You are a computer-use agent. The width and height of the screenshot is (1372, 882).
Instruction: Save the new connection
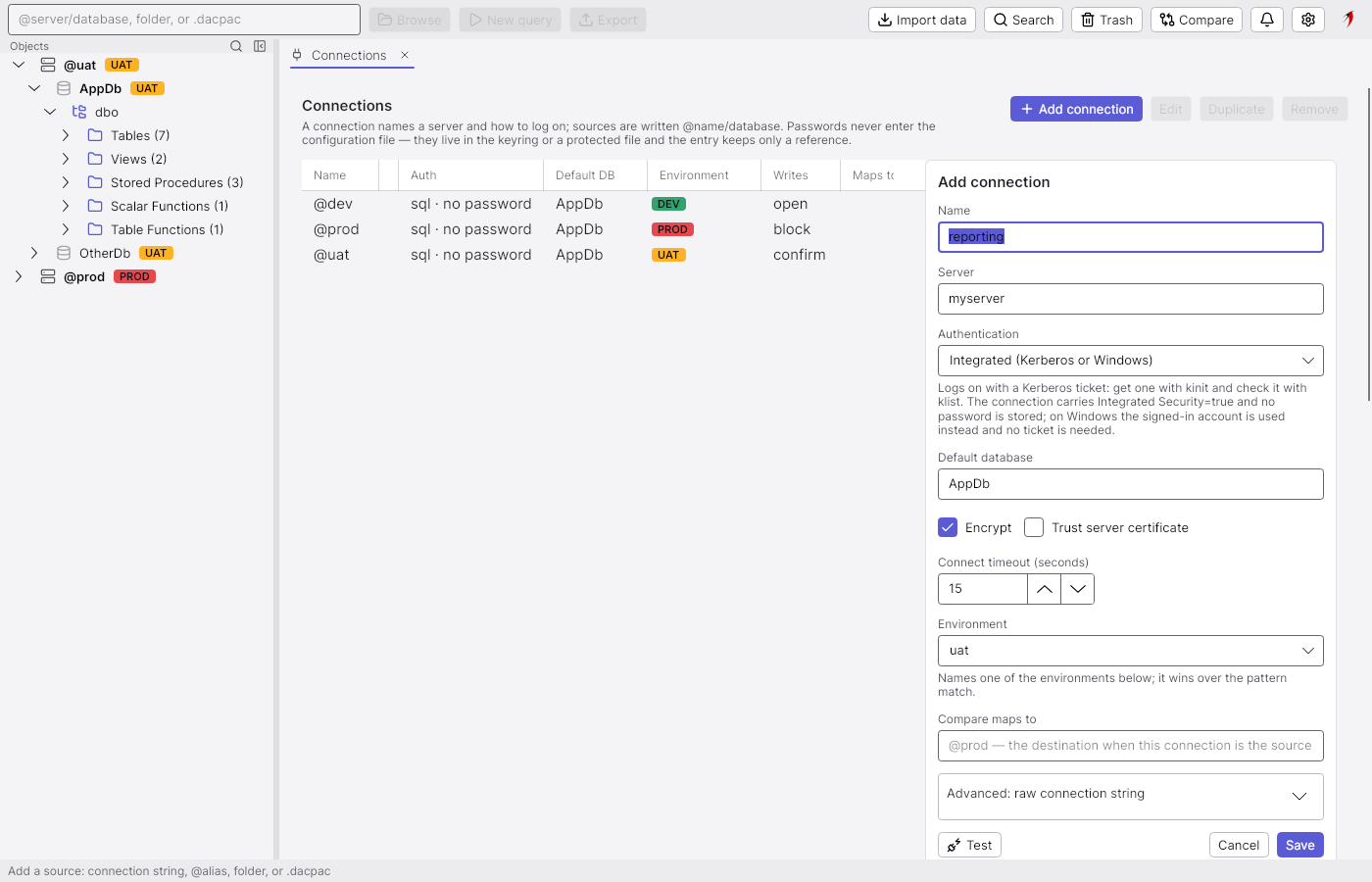1300,845
